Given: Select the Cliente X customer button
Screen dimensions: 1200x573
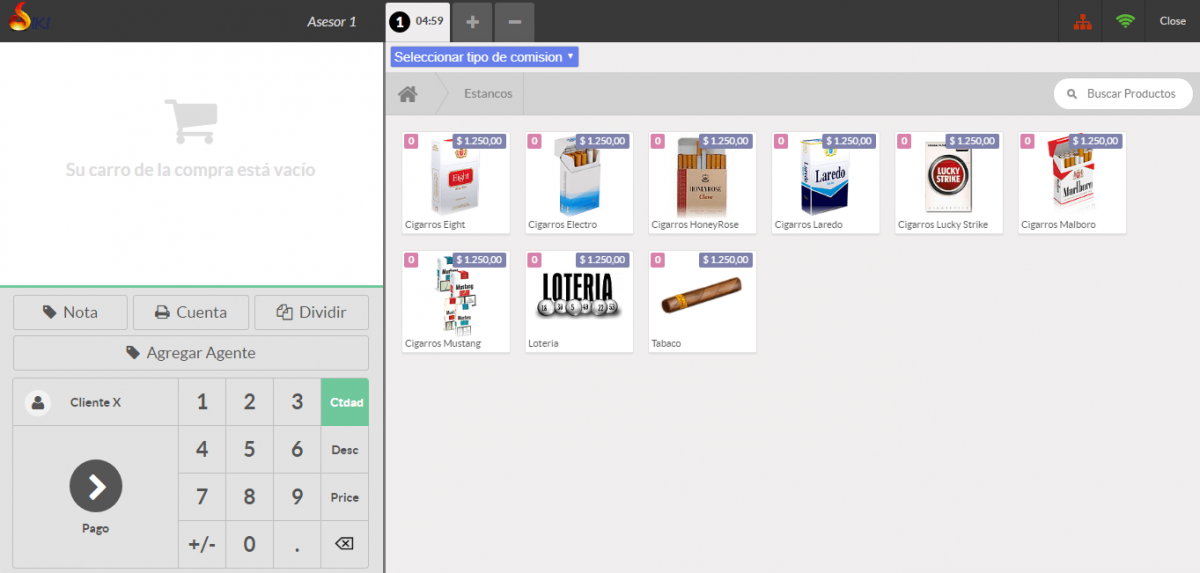Looking at the screenshot, I should click(95, 402).
